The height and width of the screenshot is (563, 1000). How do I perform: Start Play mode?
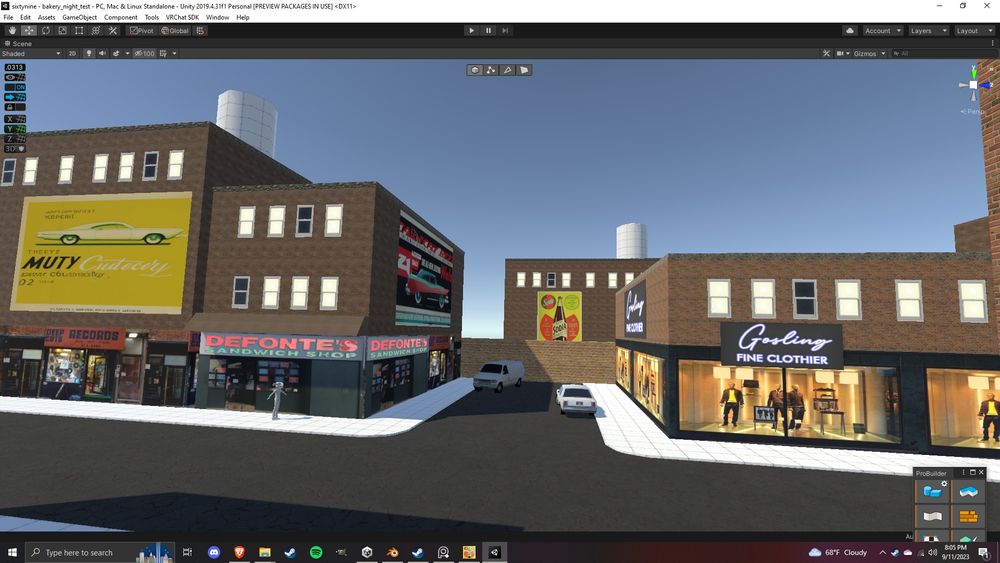pos(471,31)
